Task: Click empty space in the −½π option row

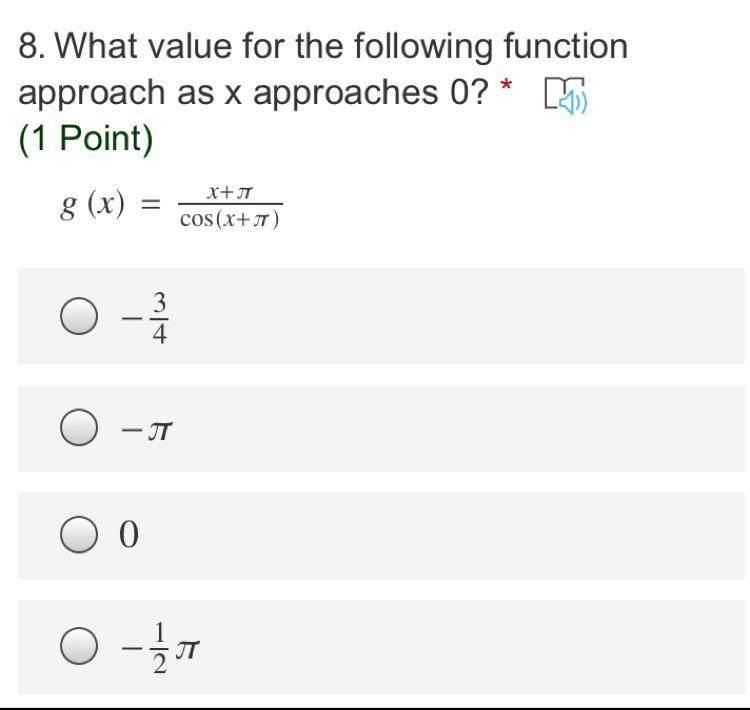Action: coord(450,648)
